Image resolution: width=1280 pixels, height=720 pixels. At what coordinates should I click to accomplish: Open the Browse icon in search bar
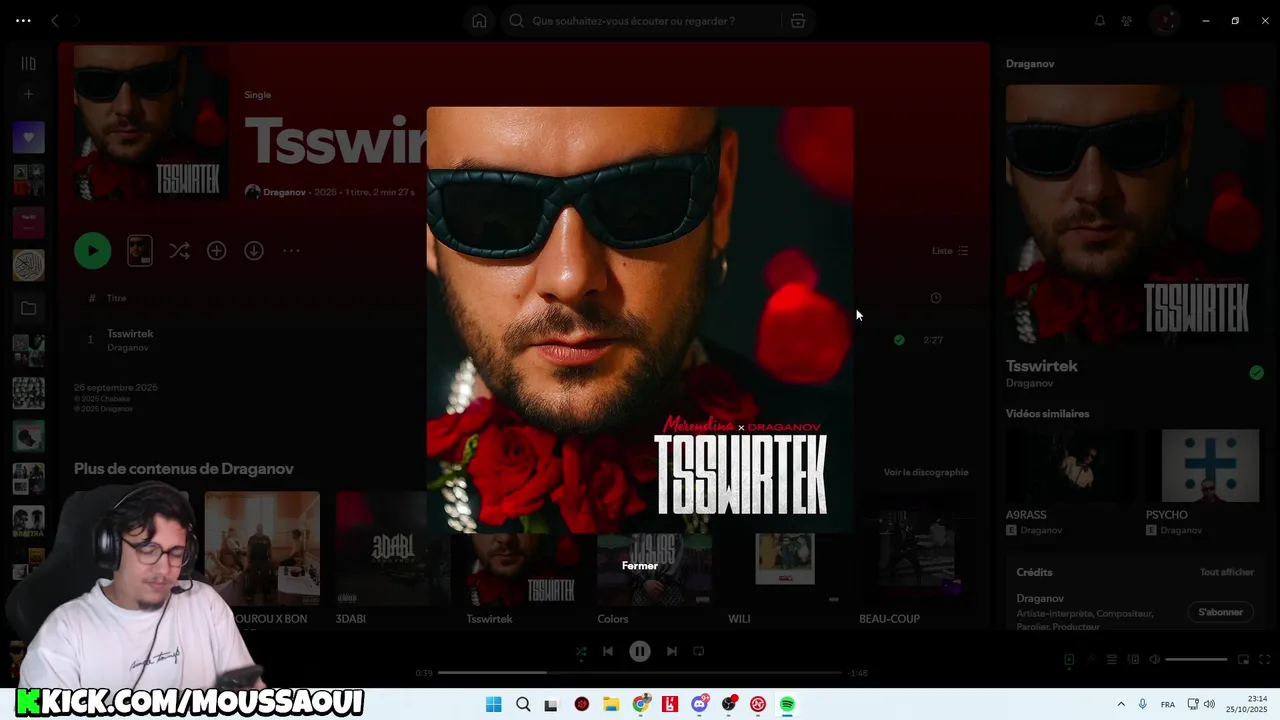pos(798,21)
